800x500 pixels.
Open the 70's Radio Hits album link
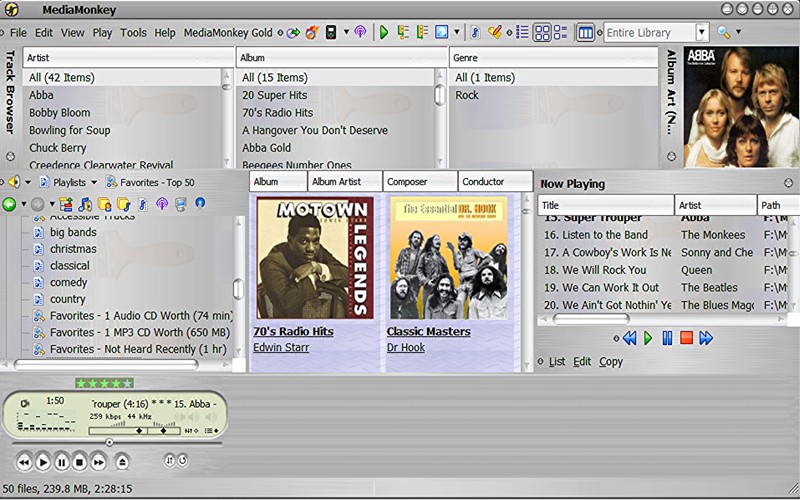[x=293, y=331]
